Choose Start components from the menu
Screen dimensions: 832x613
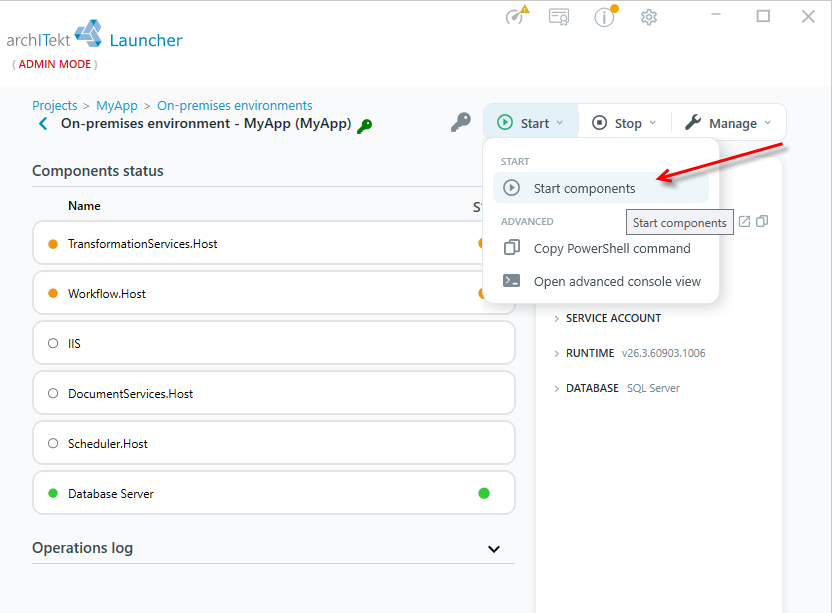click(601, 188)
